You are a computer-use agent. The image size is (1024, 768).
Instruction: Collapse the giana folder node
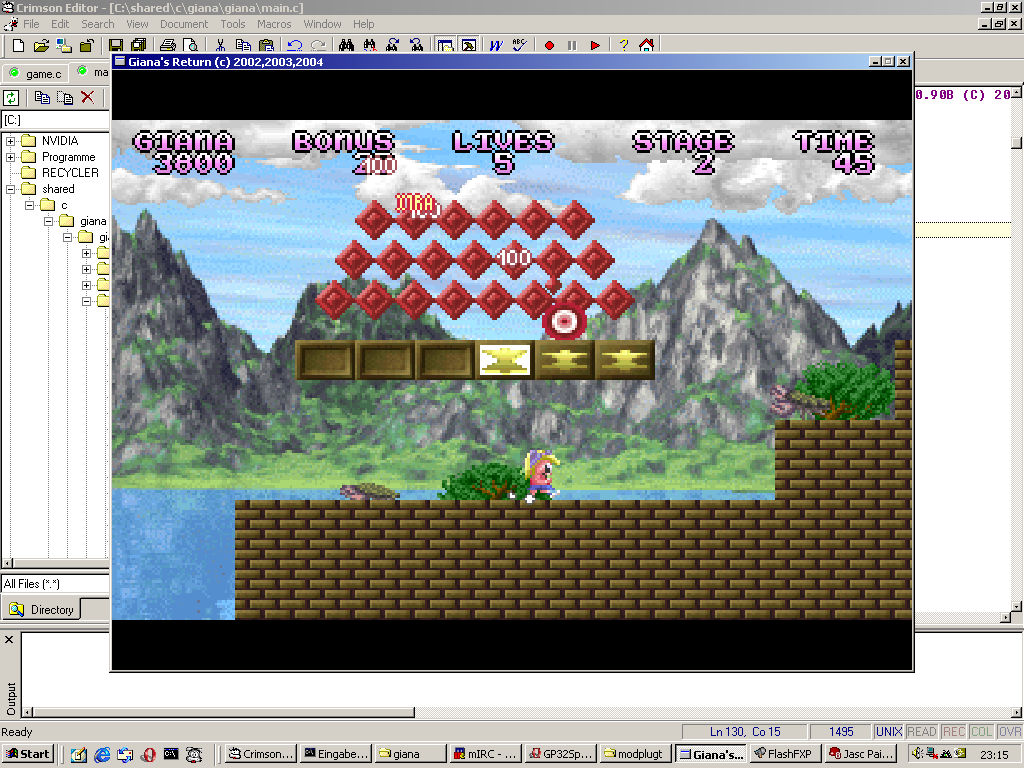48,221
